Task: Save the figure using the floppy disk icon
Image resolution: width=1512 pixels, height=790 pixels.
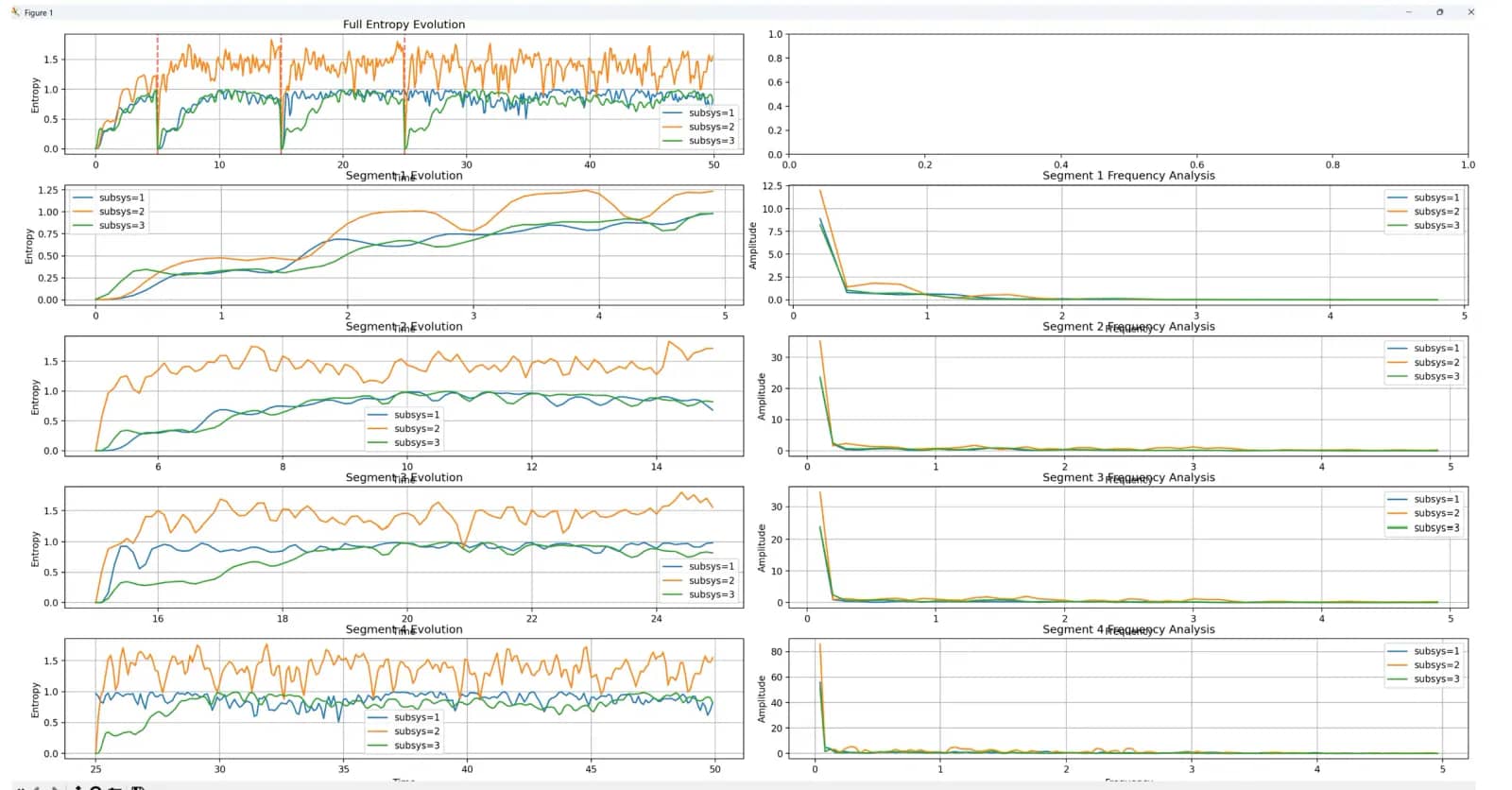Action: pyautogui.click(x=137, y=788)
